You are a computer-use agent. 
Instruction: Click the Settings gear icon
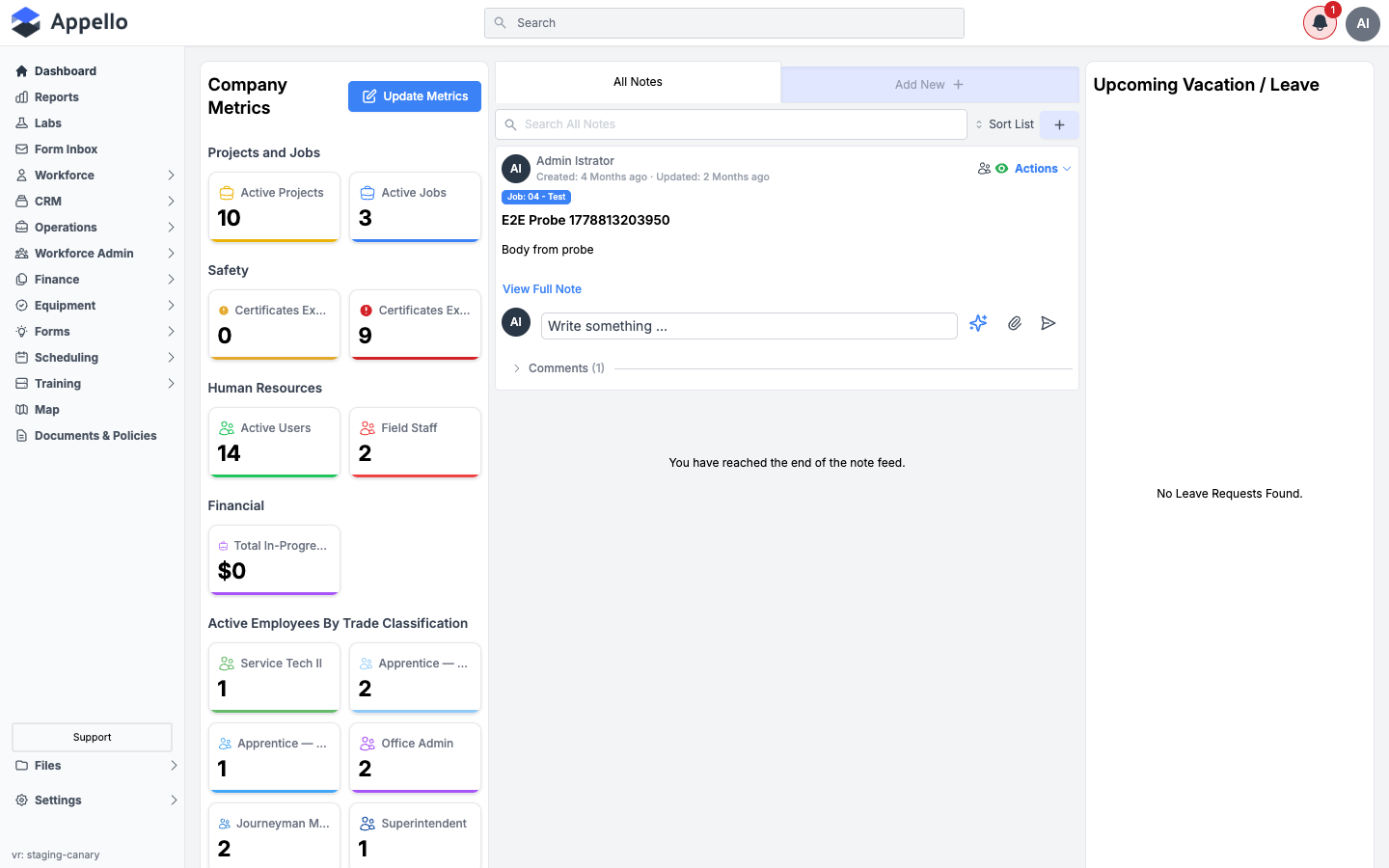coord(21,800)
